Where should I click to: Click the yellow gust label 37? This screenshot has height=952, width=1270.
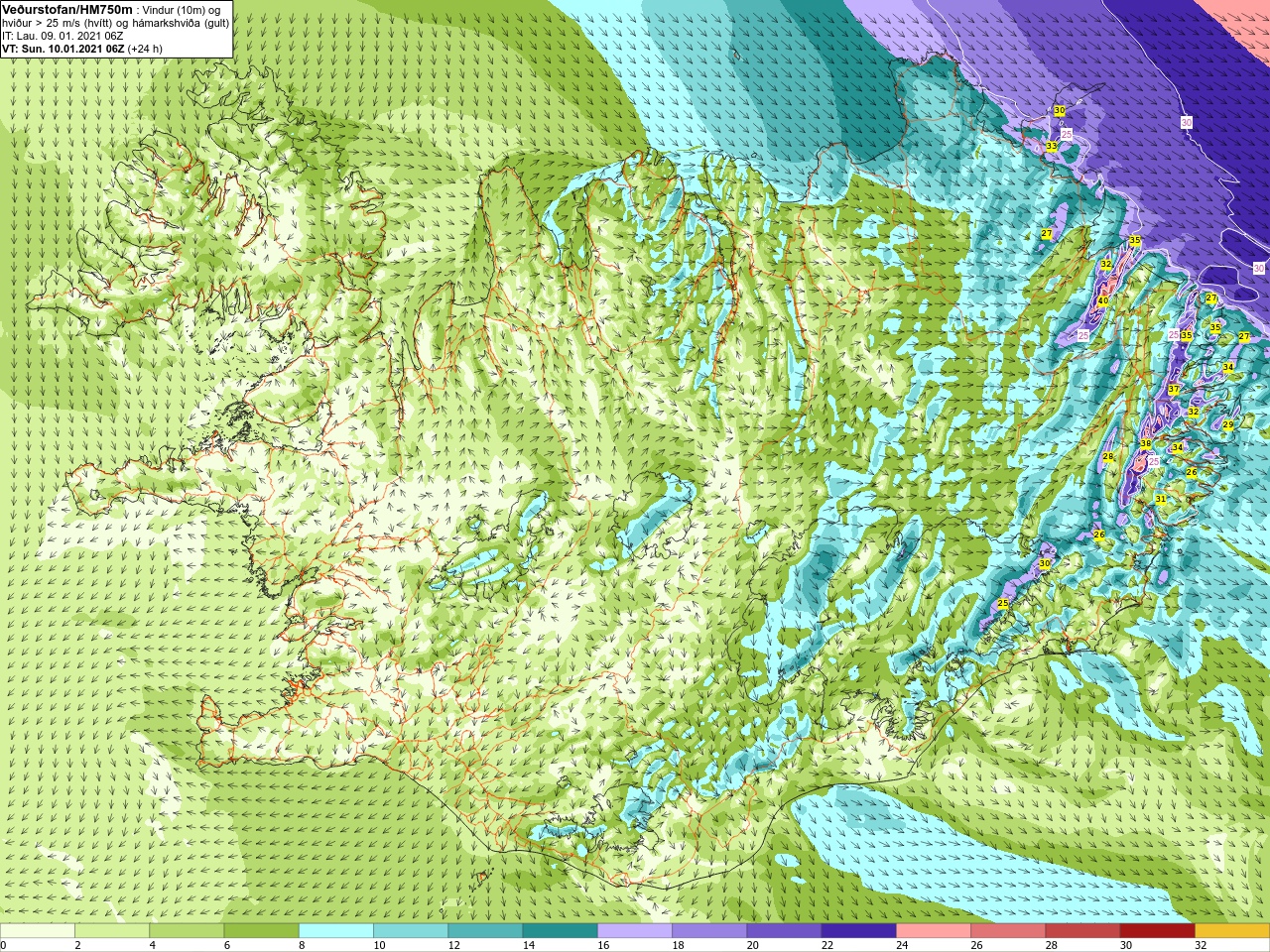pos(1174,390)
